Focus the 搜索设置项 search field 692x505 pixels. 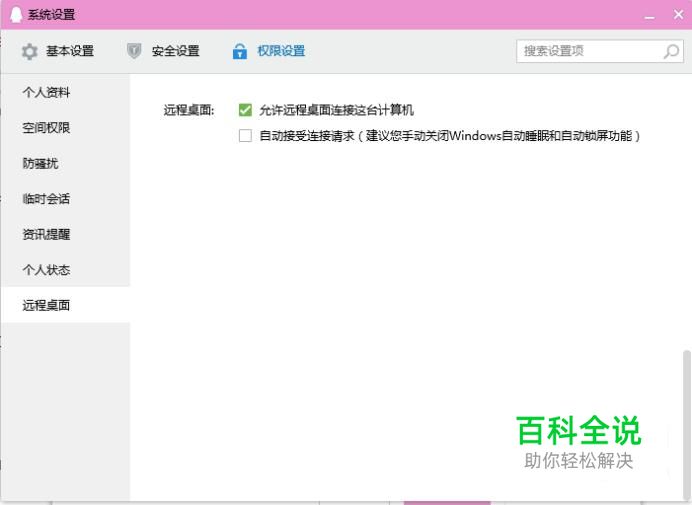click(x=600, y=51)
